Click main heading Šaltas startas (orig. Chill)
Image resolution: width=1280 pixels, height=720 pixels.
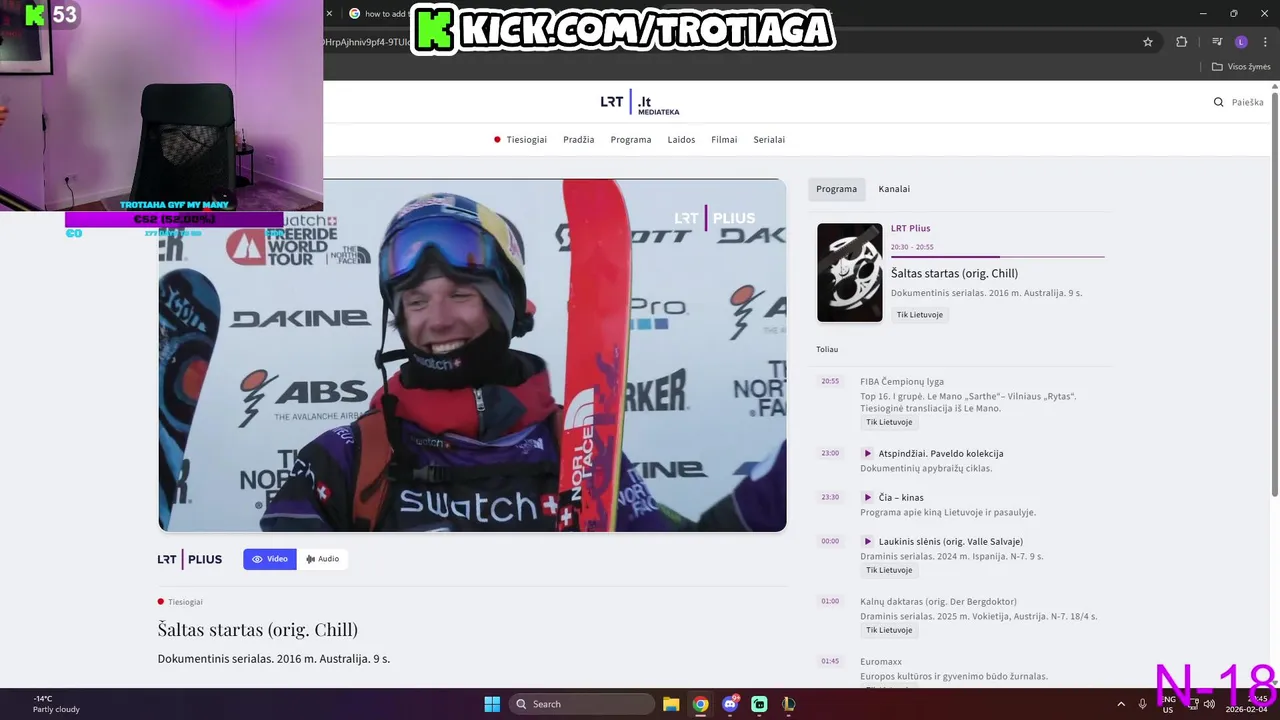tap(258, 630)
